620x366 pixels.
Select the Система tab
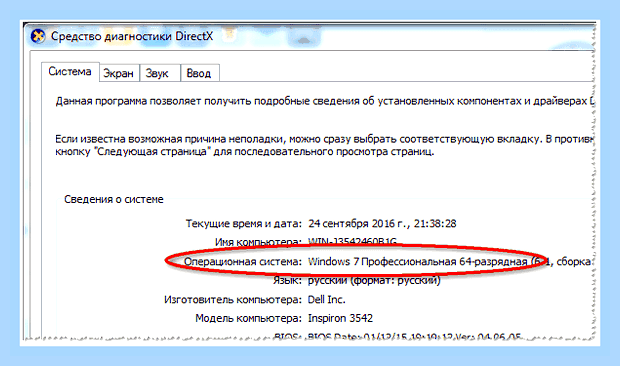pos(70,72)
